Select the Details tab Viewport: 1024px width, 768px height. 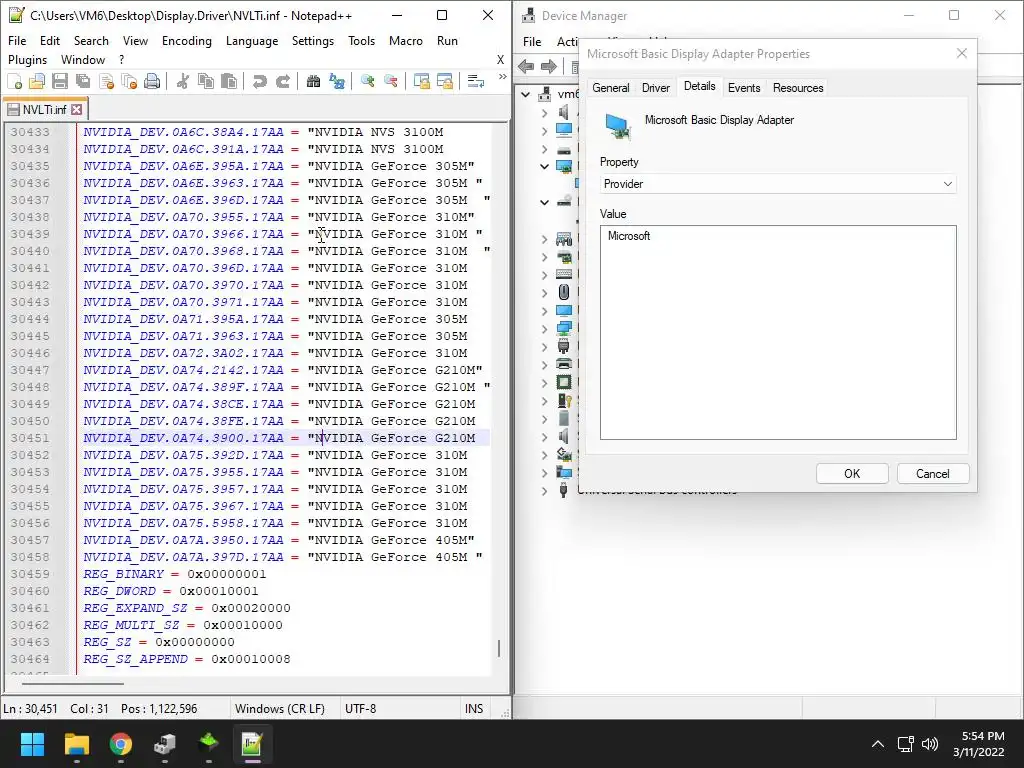(x=699, y=86)
